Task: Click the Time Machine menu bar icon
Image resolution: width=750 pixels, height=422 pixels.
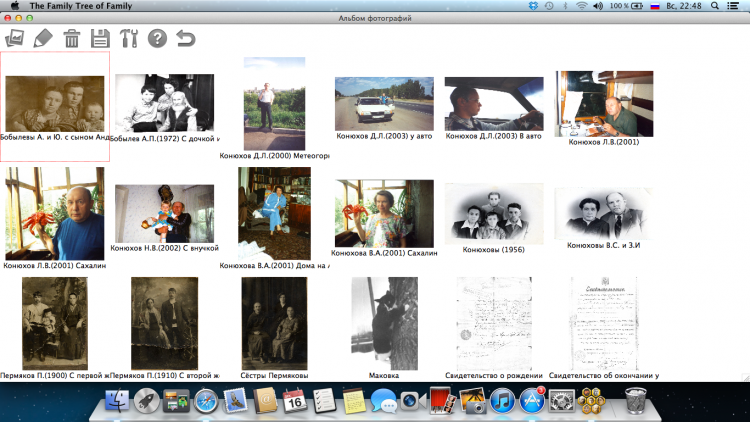Action: pyautogui.click(x=549, y=6)
